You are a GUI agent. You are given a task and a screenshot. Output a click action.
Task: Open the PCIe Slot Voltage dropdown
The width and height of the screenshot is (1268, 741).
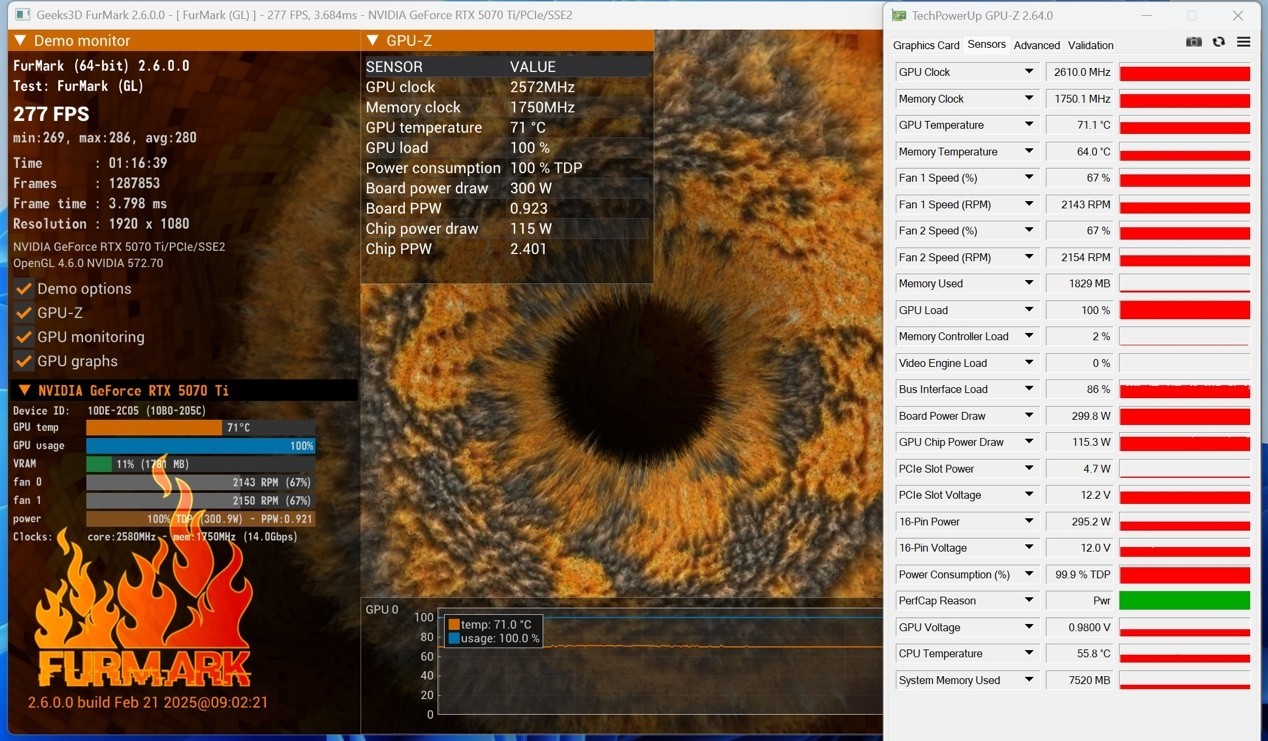[1028, 495]
